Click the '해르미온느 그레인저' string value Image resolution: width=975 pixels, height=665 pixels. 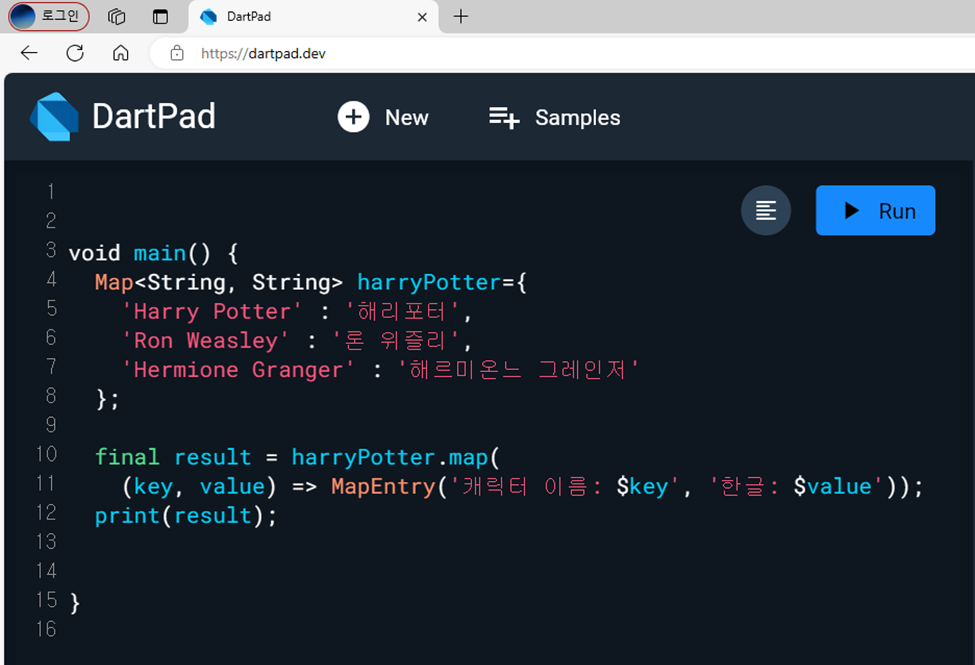[x=519, y=370]
